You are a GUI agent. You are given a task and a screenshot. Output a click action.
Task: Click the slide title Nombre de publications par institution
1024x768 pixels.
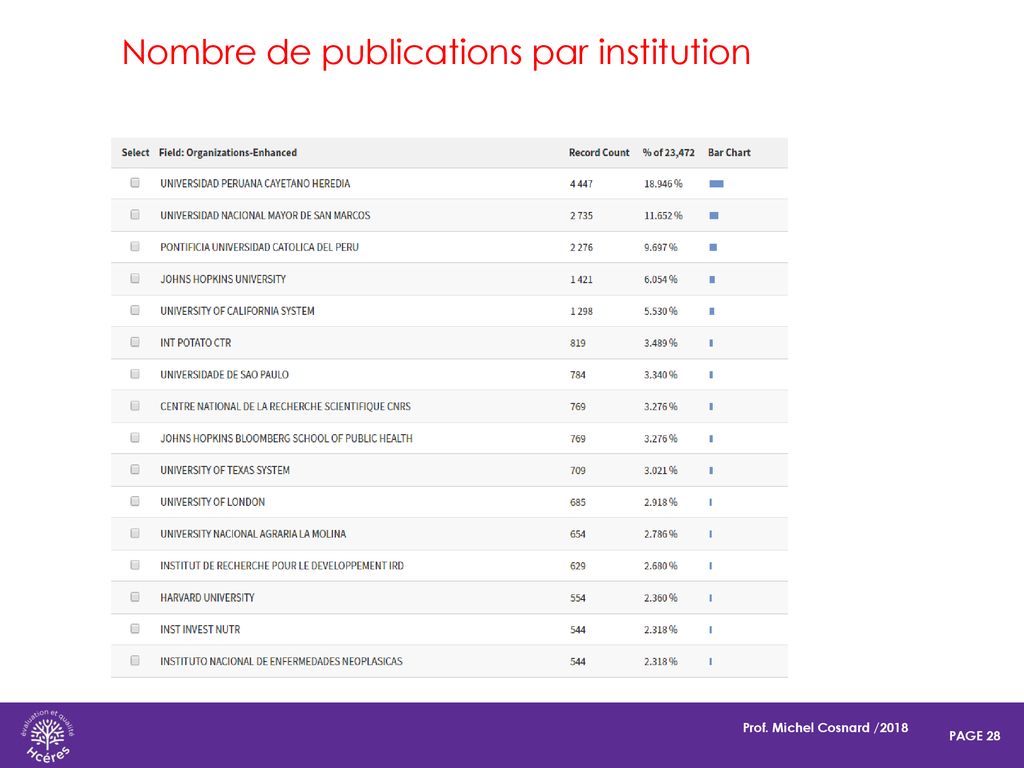(x=436, y=52)
